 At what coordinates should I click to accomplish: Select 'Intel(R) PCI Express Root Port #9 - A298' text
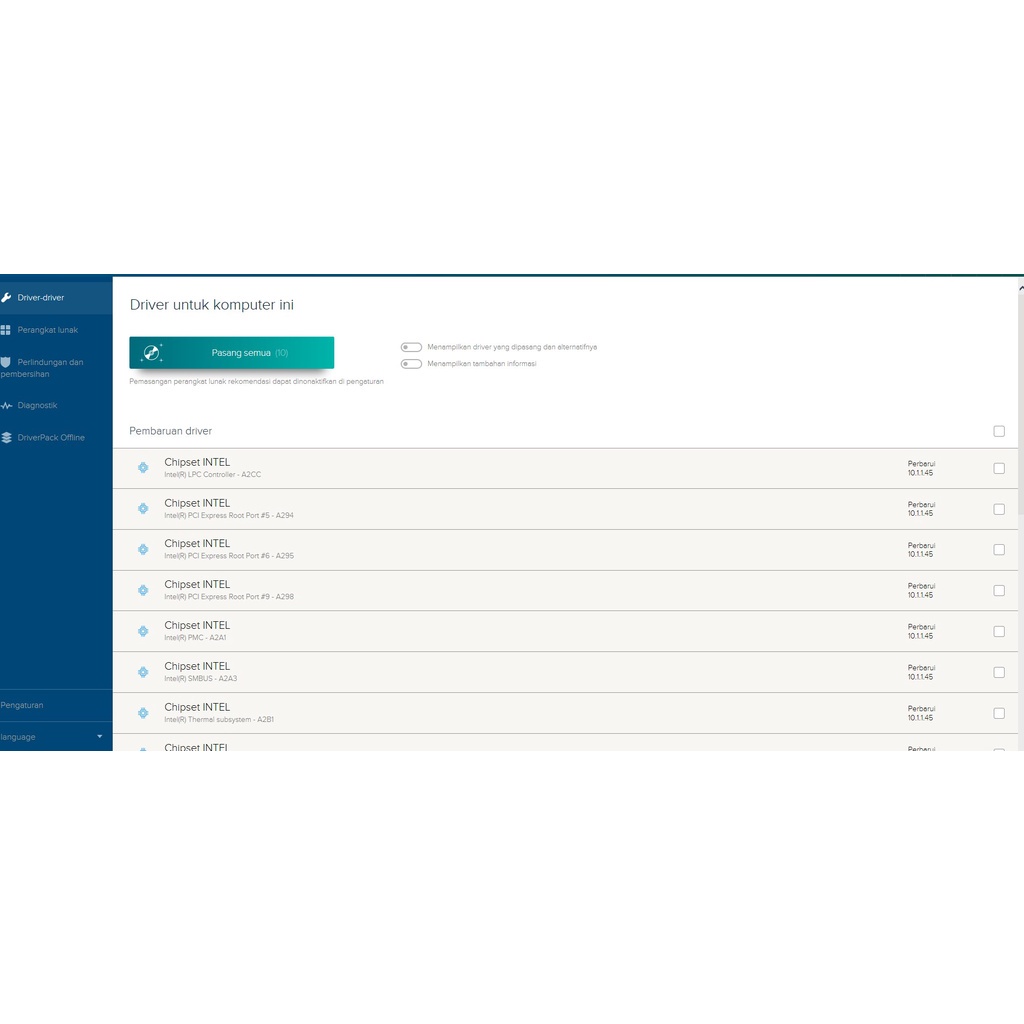229,597
